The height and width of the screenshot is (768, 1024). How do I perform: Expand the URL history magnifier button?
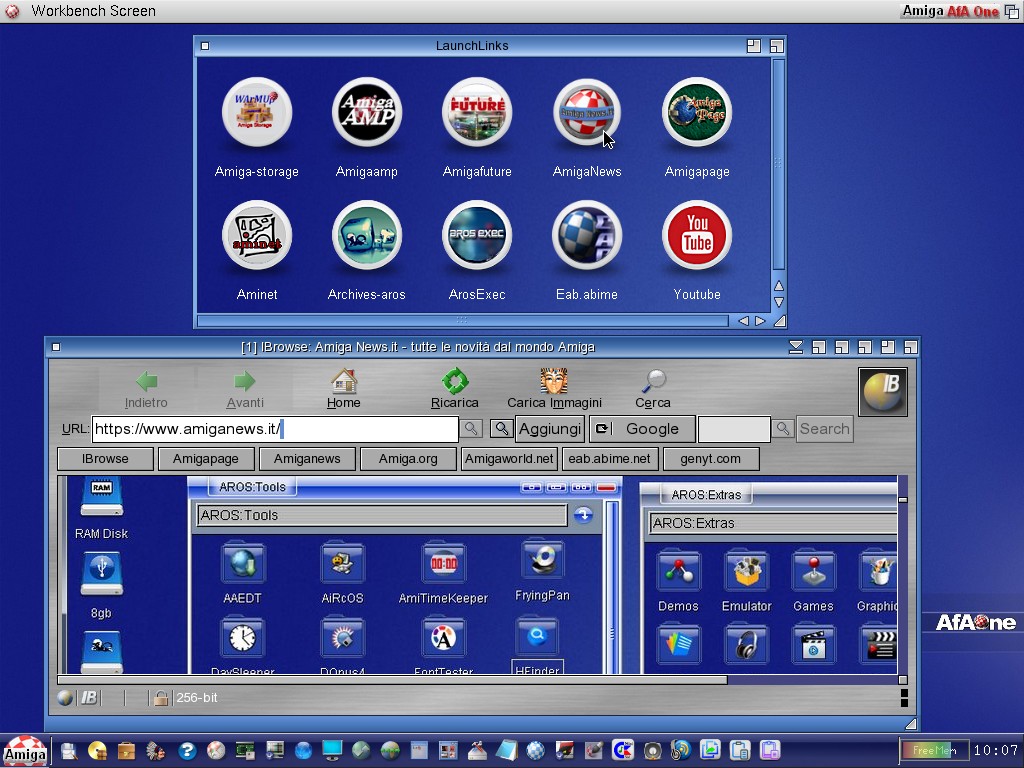pyautogui.click(x=471, y=429)
